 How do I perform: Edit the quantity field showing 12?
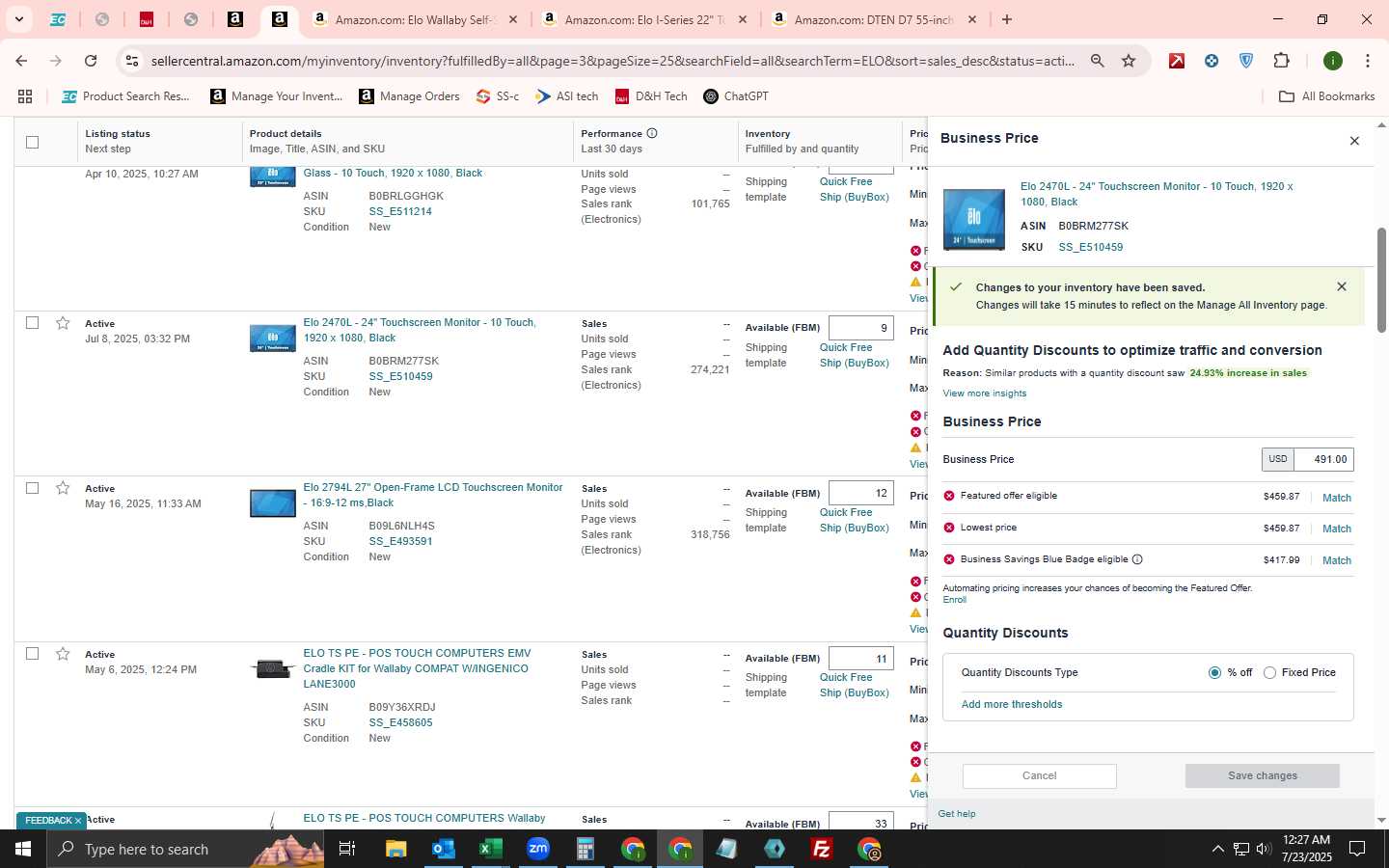(x=860, y=493)
